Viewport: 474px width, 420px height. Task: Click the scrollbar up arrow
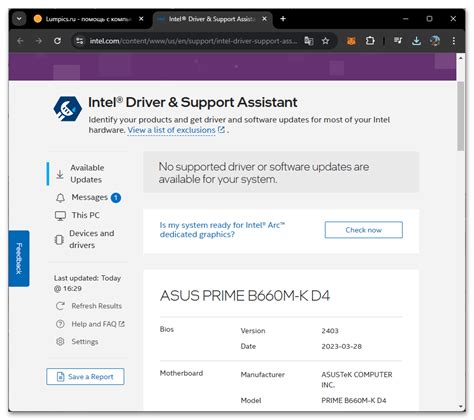pos(461,58)
